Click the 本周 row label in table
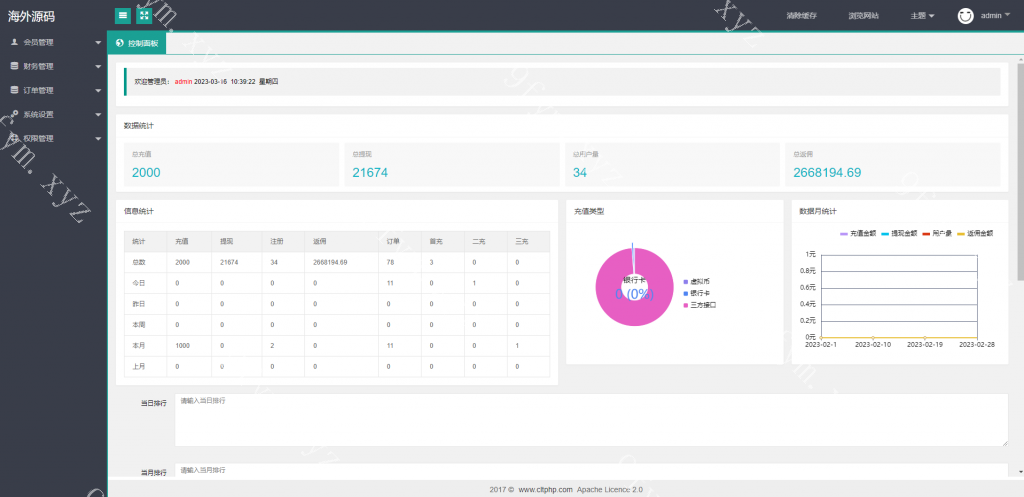 [138, 325]
